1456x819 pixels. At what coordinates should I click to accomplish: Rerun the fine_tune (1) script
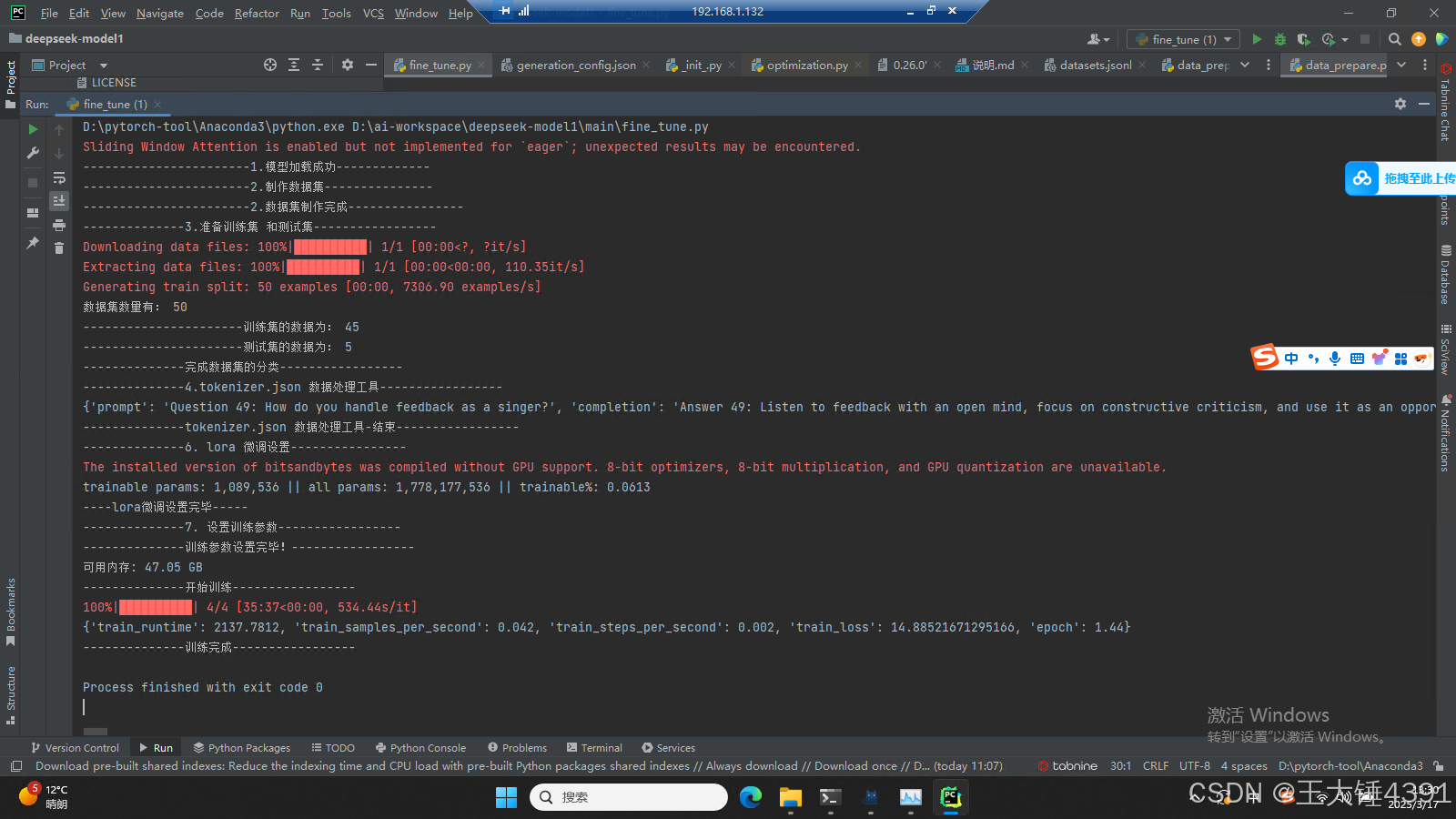(32, 128)
